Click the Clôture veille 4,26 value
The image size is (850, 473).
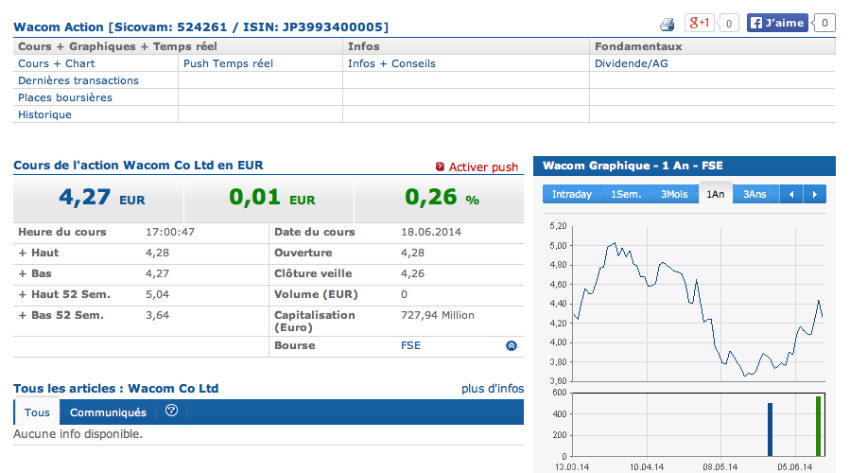point(413,274)
